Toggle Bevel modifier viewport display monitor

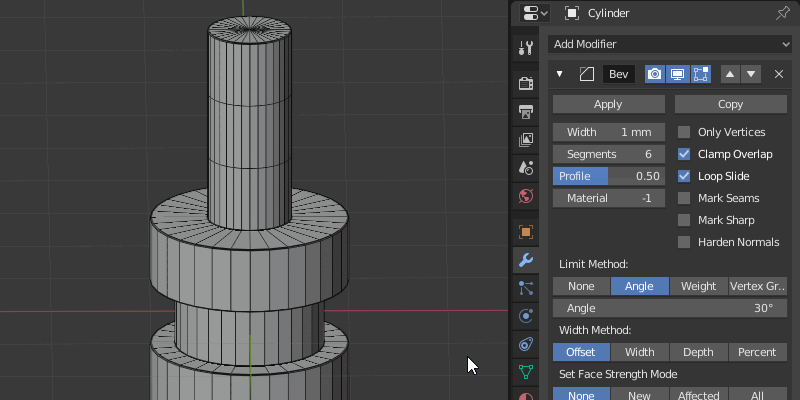677,74
